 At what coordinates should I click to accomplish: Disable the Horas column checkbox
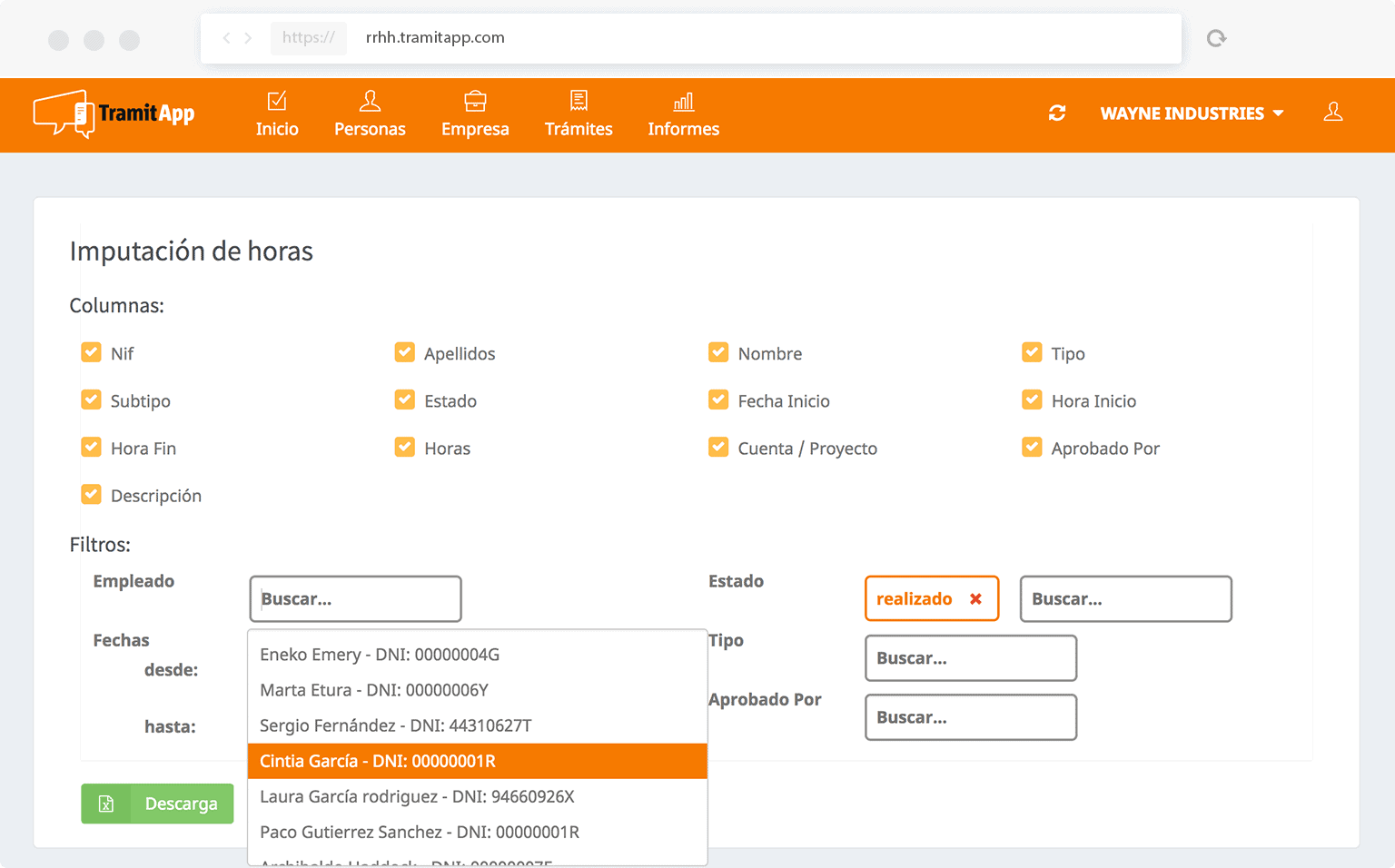coord(405,447)
